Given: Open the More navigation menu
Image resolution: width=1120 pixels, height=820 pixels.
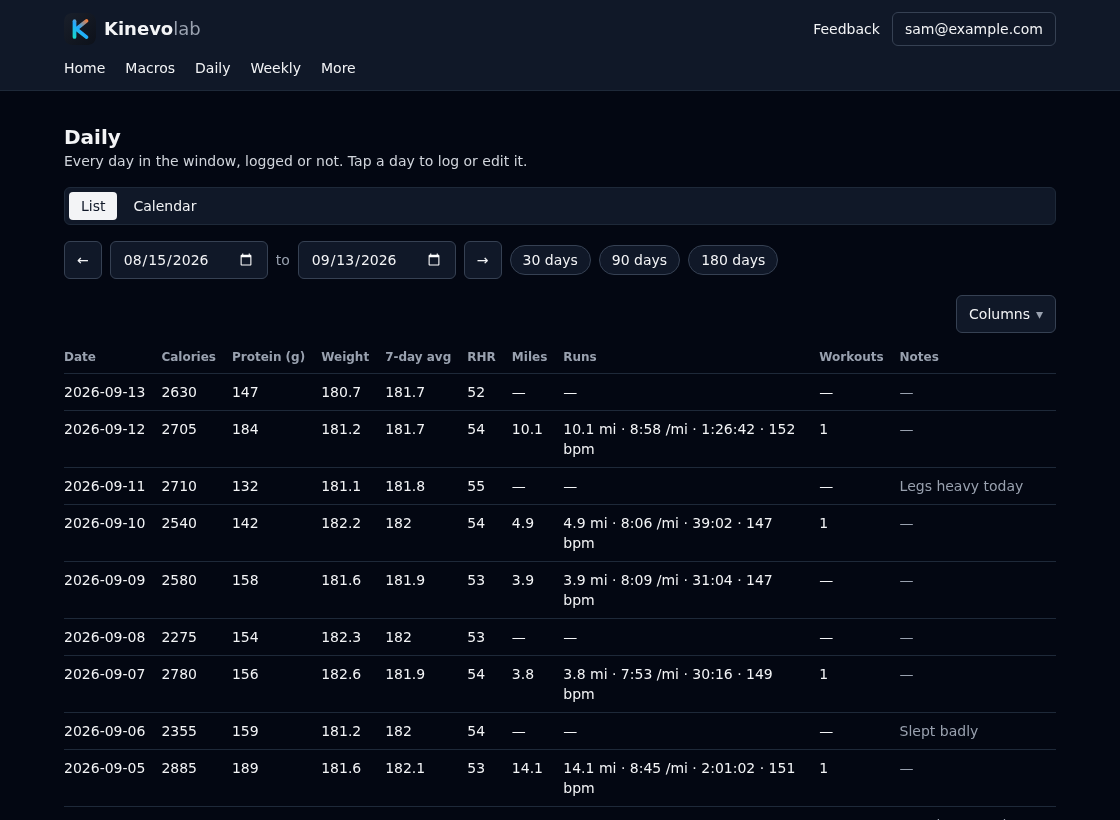Looking at the screenshot, I should click(338, 68).
